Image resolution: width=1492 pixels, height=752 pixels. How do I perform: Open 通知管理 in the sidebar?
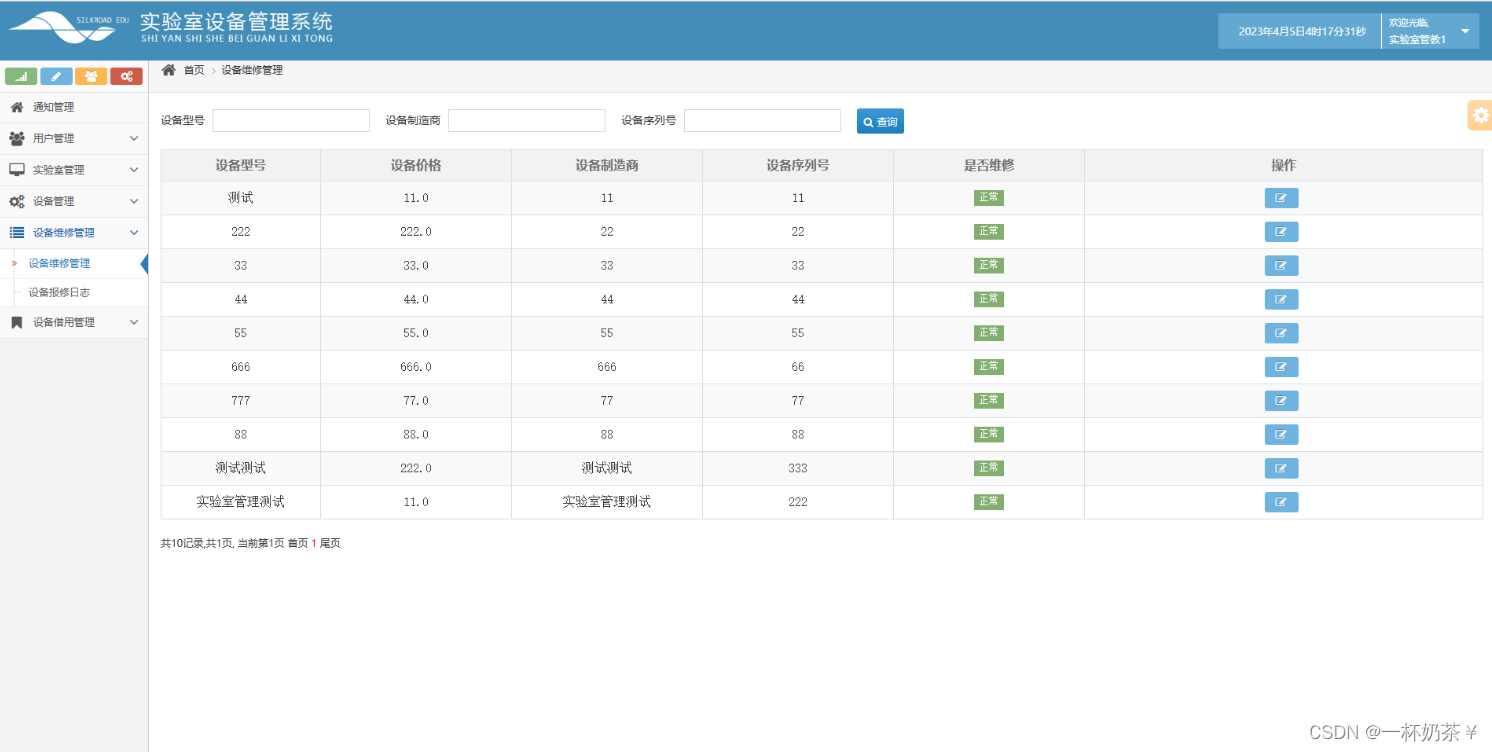coord(74,107)
